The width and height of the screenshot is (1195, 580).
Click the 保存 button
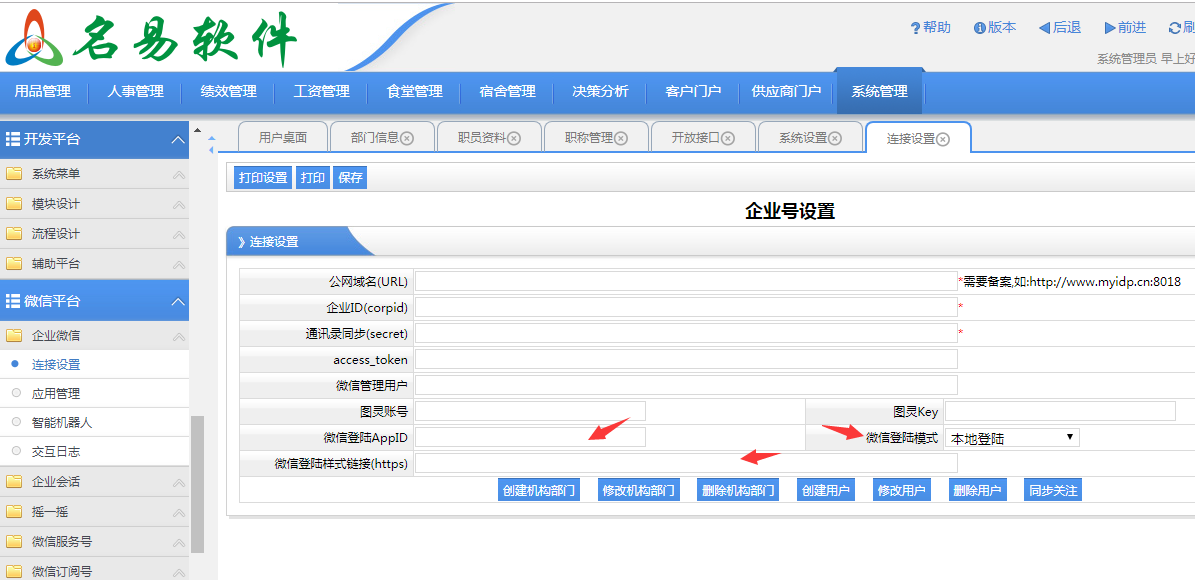pyautogui.click(x=351, y=178)
